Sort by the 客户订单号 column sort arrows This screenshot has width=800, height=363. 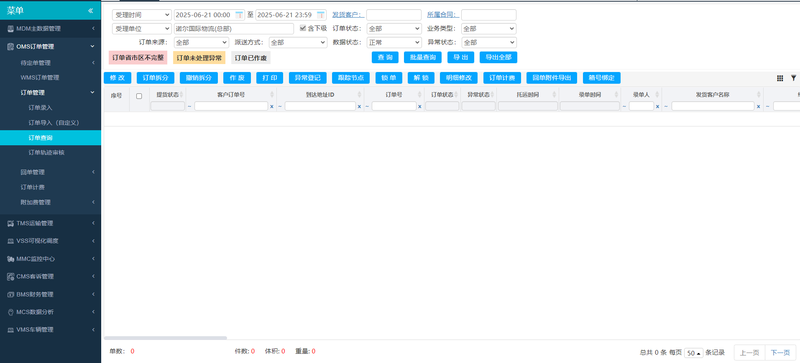click(271, 95)
